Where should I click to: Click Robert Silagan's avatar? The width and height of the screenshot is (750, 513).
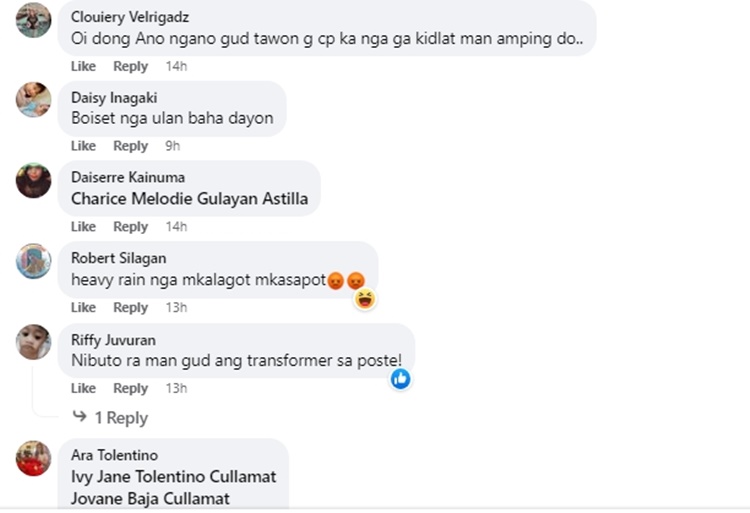(34, 261)
